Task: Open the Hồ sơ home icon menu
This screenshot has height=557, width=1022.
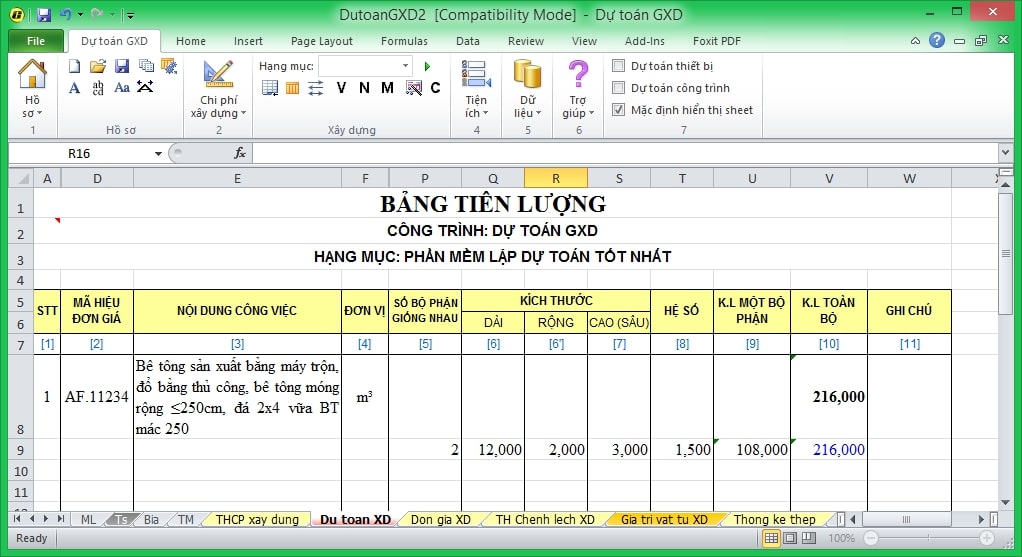Action: pyautogui.click(x=32, y=88)
